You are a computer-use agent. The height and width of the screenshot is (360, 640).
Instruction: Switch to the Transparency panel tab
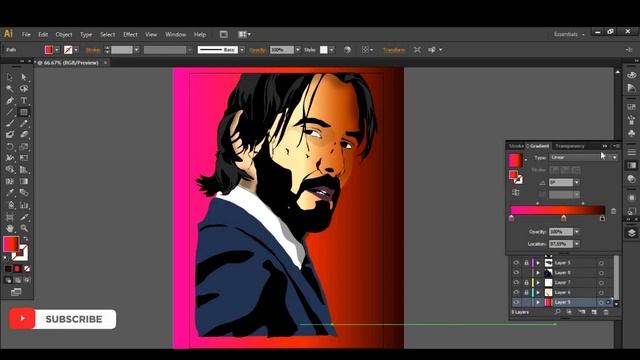(x=570, y=146)
